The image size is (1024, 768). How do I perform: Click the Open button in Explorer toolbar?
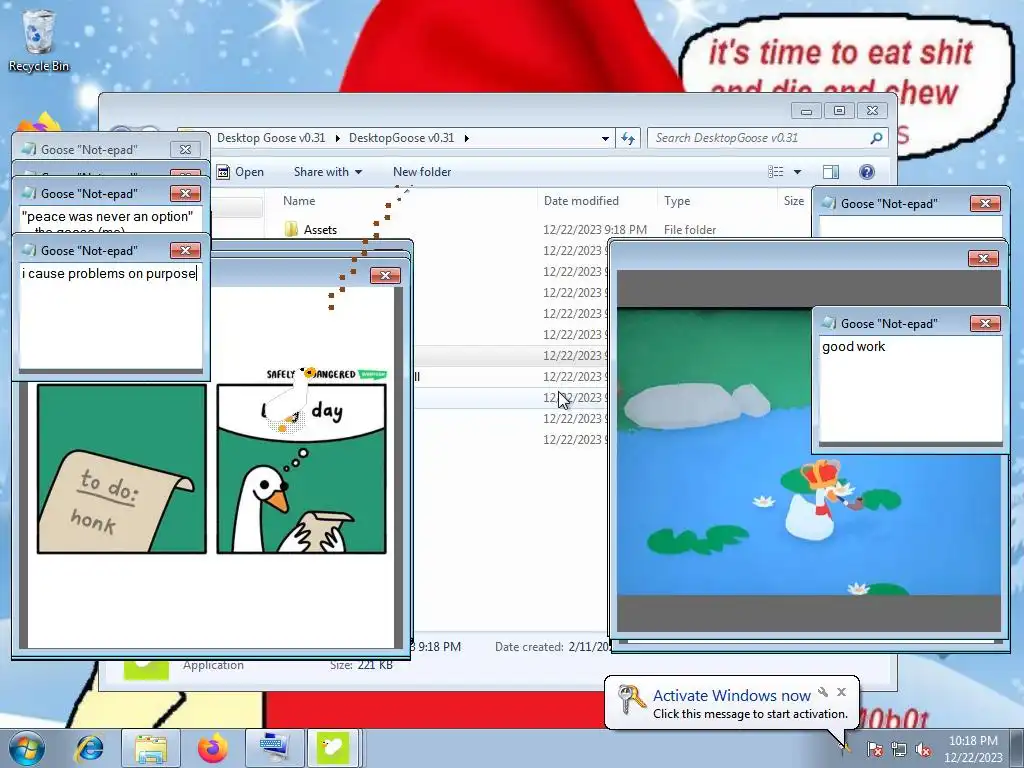coord(240,172)
